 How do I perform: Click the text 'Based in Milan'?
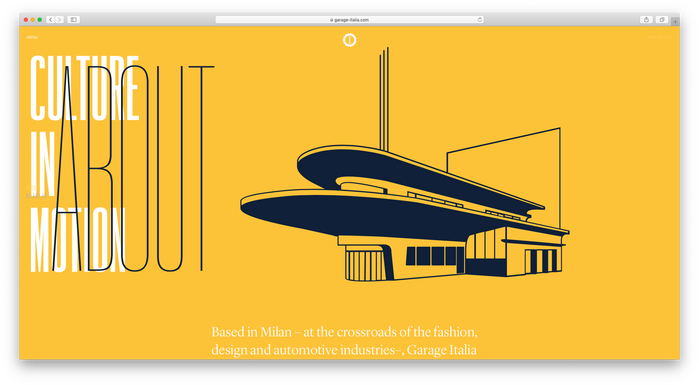251,332
